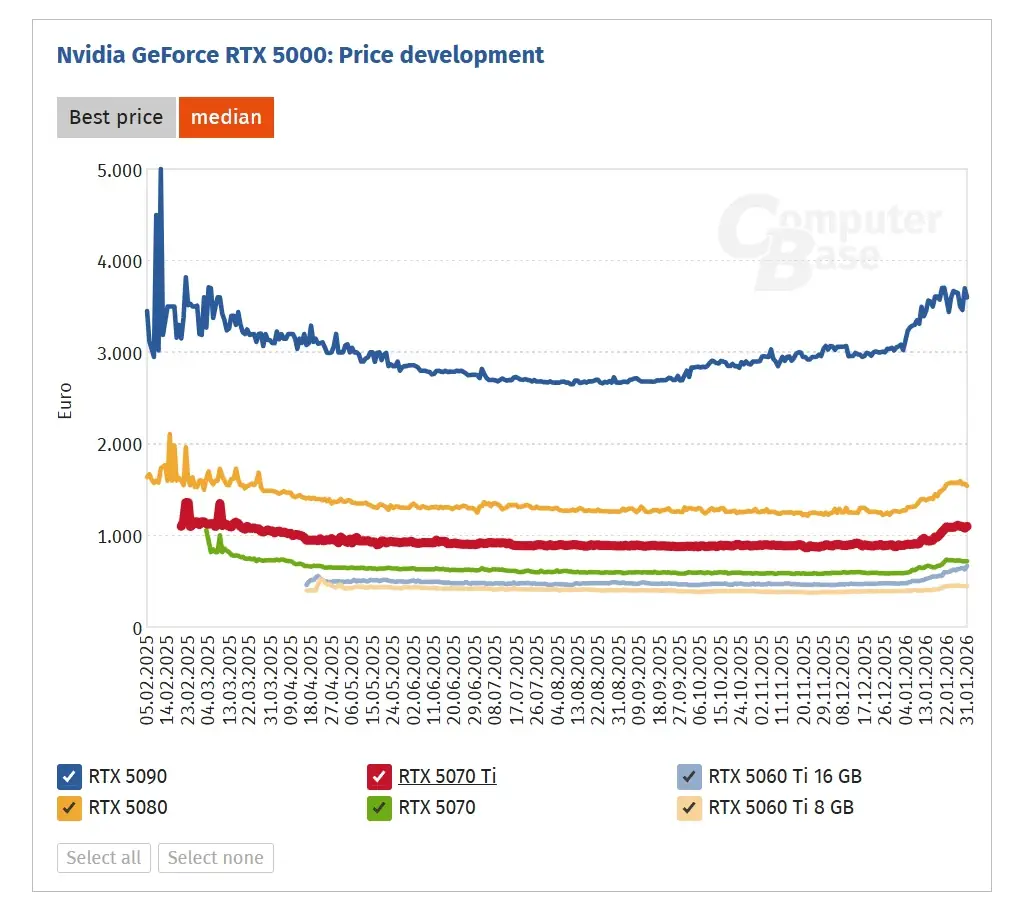Click the RTX 5060 Ti 8 GB label

click(x=781, y=808)
